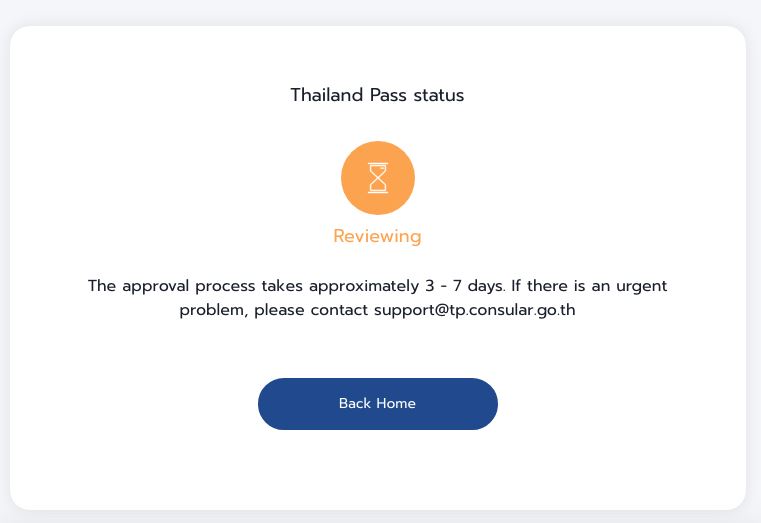Click the word The starting the message
This screenshot has height=523, width=761.
click(102, 286)
